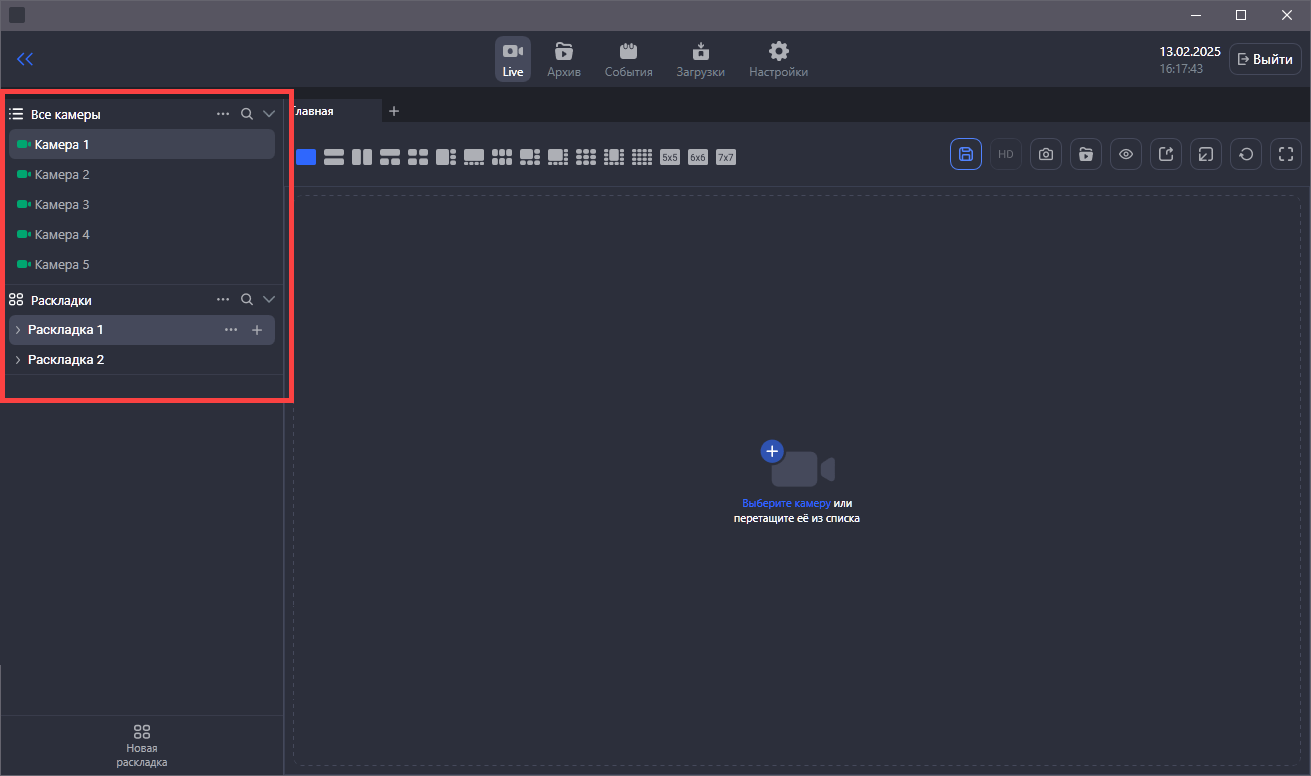Open the Настройки tab
The width and height of the screenshot is (1311, 776).
coord(778,59)
